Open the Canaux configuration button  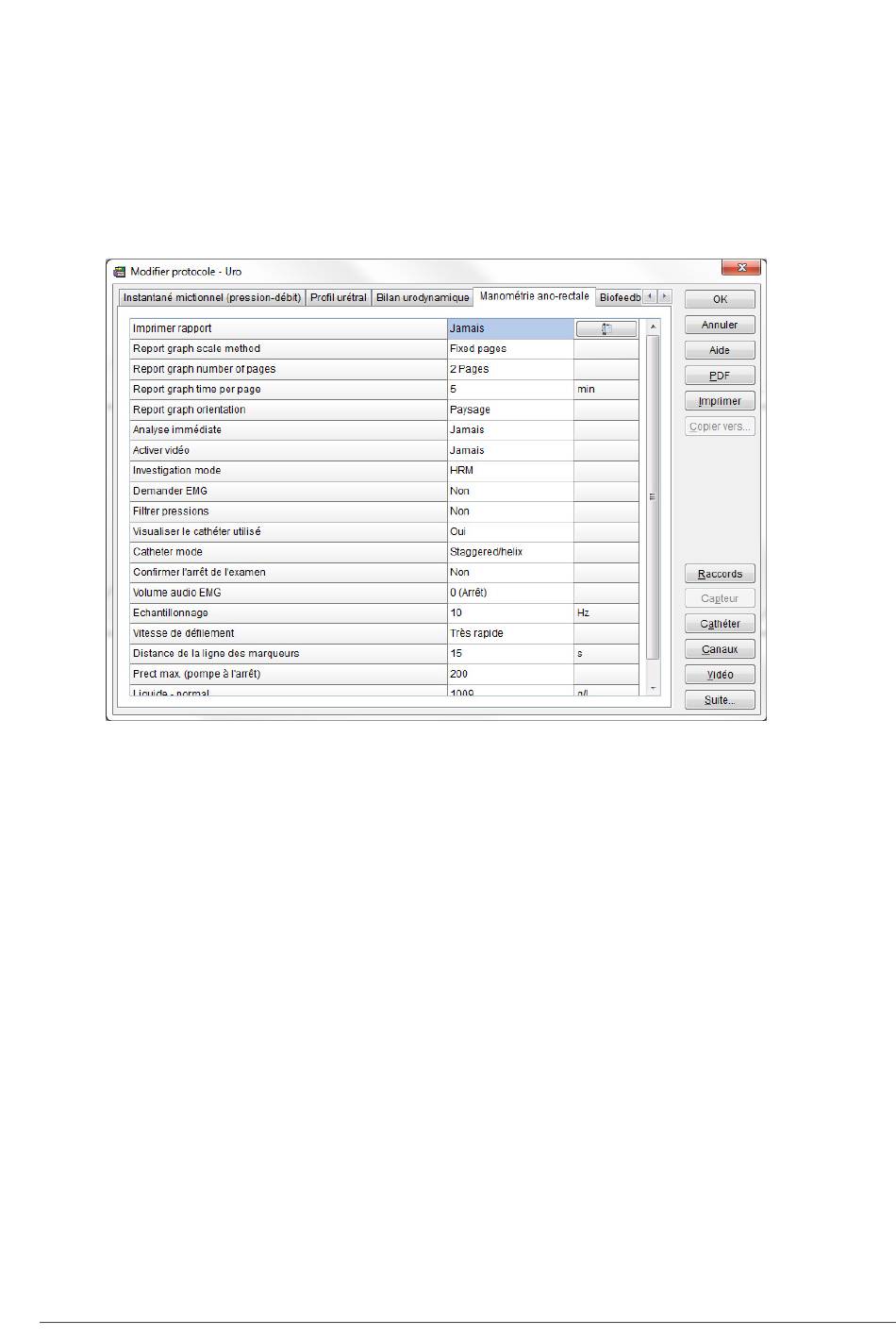pos(720,649)
